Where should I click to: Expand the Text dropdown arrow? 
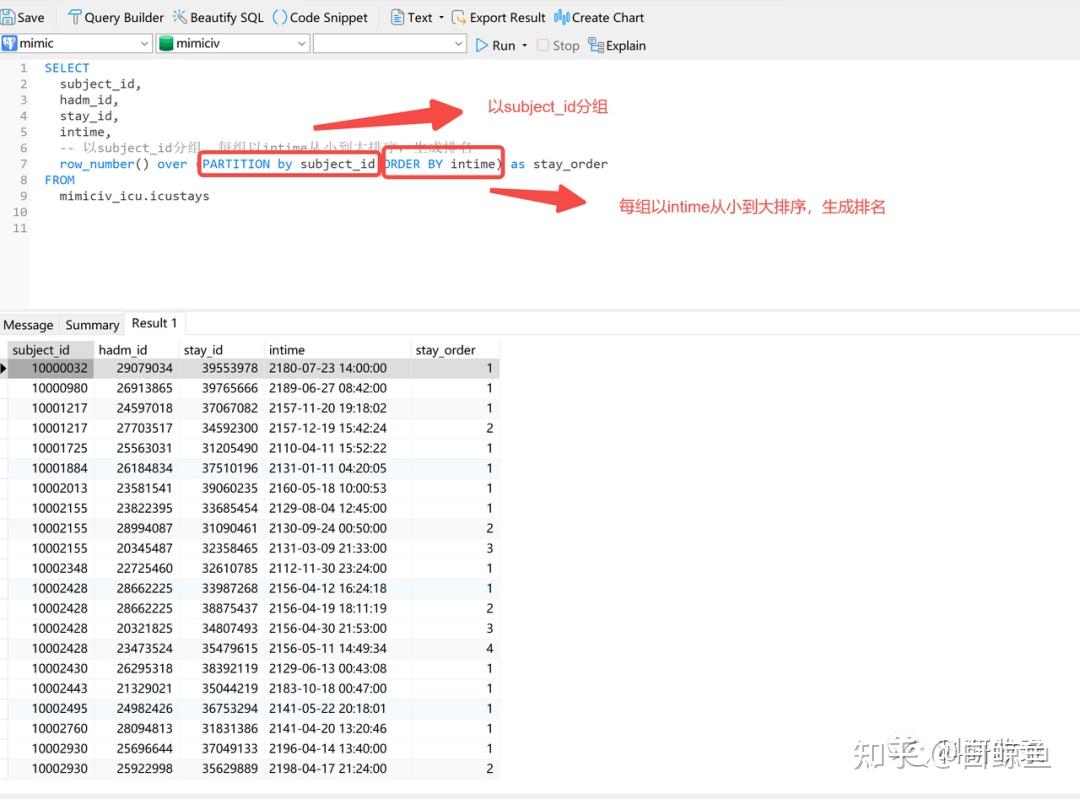pos(442,17)
